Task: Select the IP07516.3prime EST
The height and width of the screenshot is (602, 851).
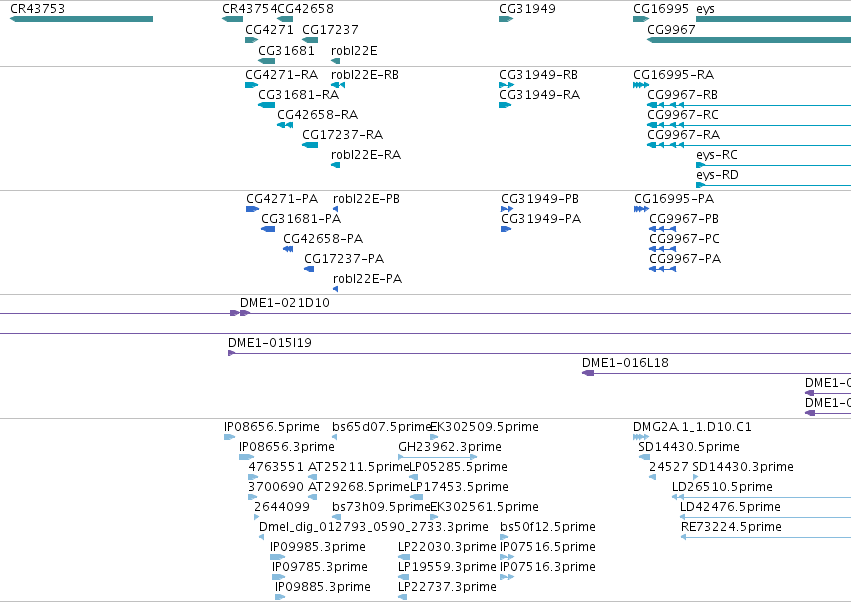Action: click(507, 577)
